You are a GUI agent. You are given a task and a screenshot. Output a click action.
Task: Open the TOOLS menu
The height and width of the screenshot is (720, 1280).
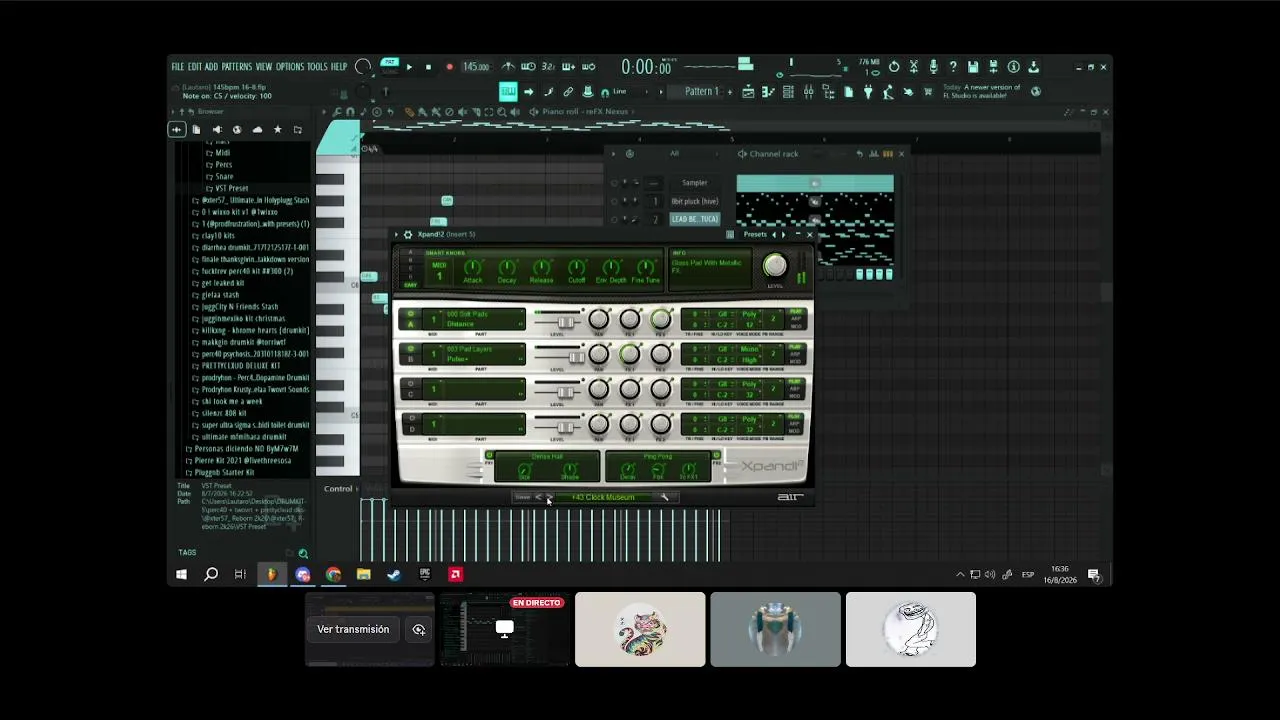(x=317, y=67)
